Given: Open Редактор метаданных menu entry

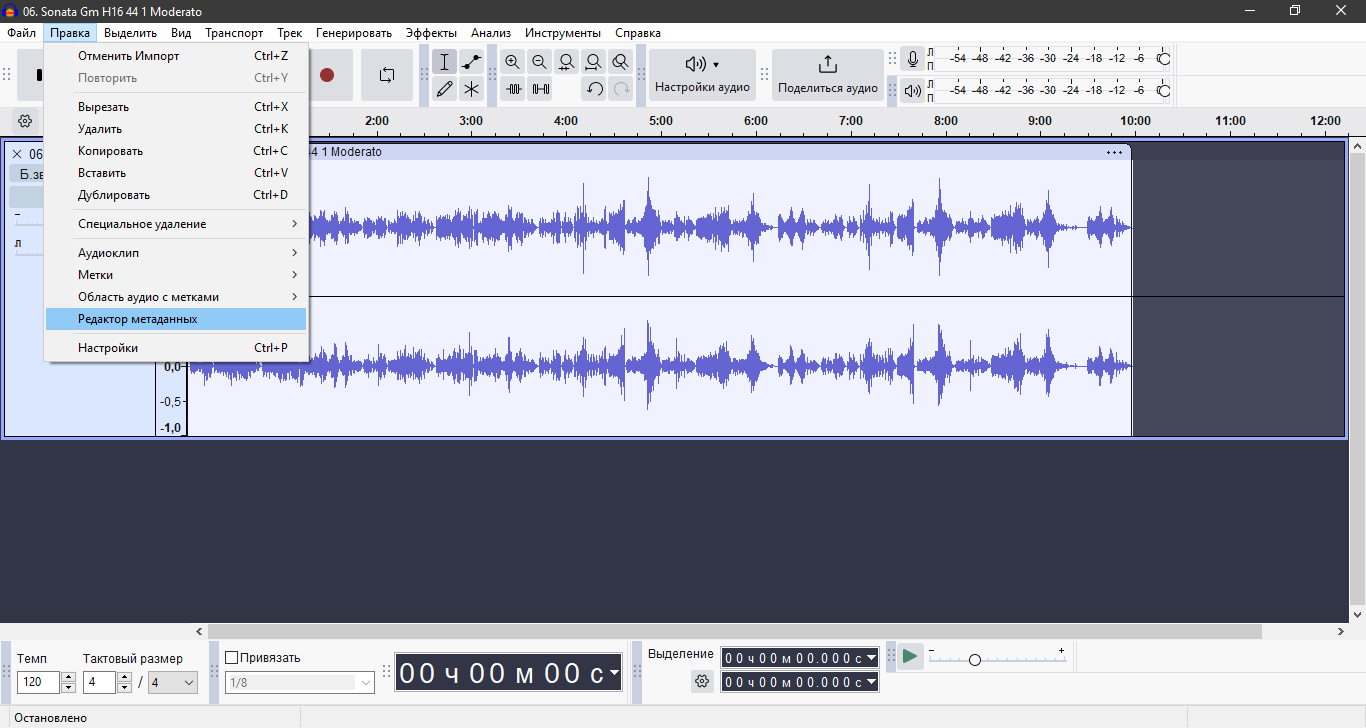Looking at the screenshot, I should 176,319.
